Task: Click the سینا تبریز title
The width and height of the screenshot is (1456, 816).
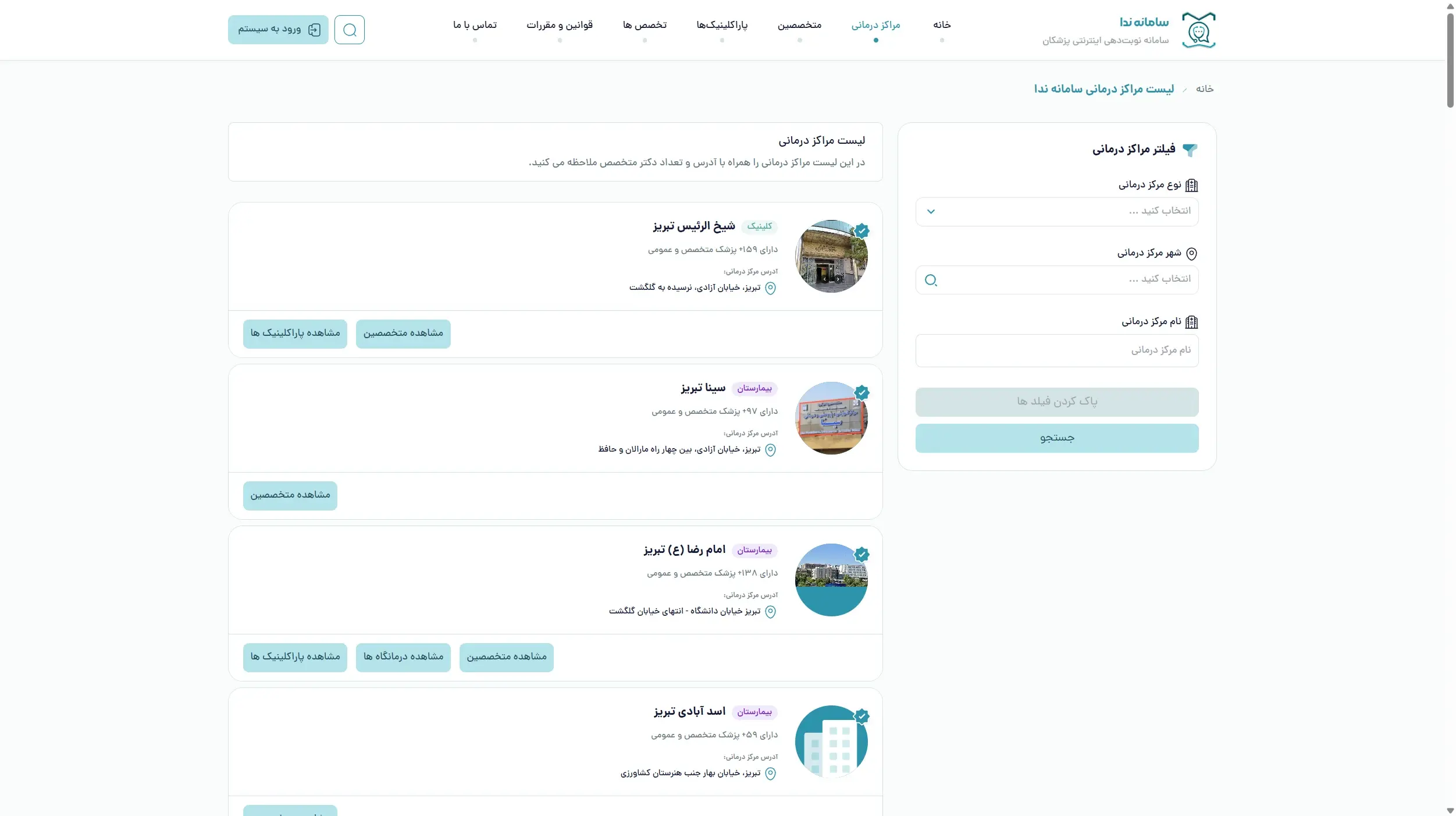Action: click(703, 388)
